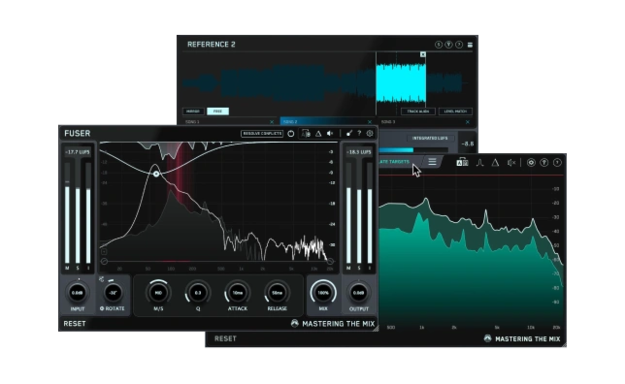Screen dimensions: 625x384
Task: Click RESET in the Fuser footer
Action: pos(75,323)
